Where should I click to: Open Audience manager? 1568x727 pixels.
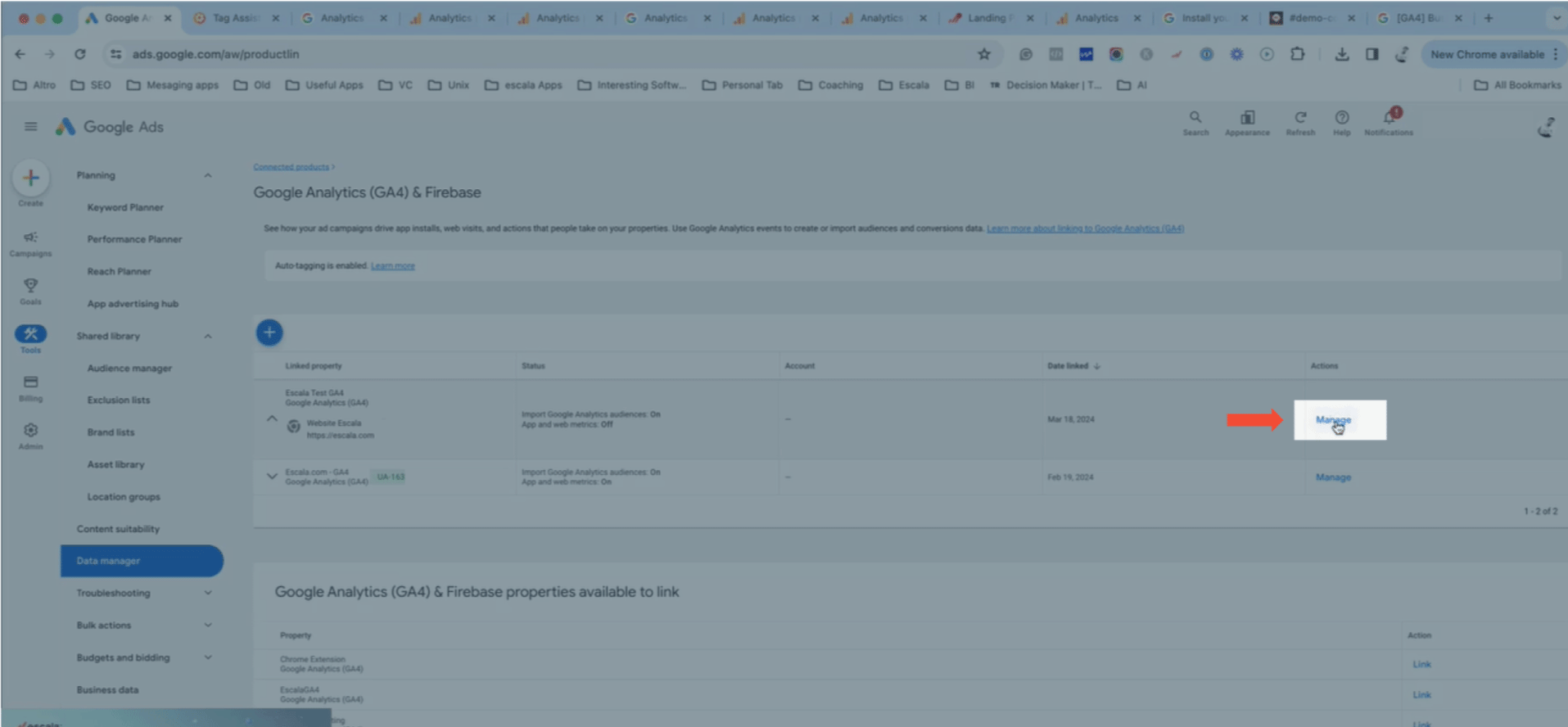129,368
